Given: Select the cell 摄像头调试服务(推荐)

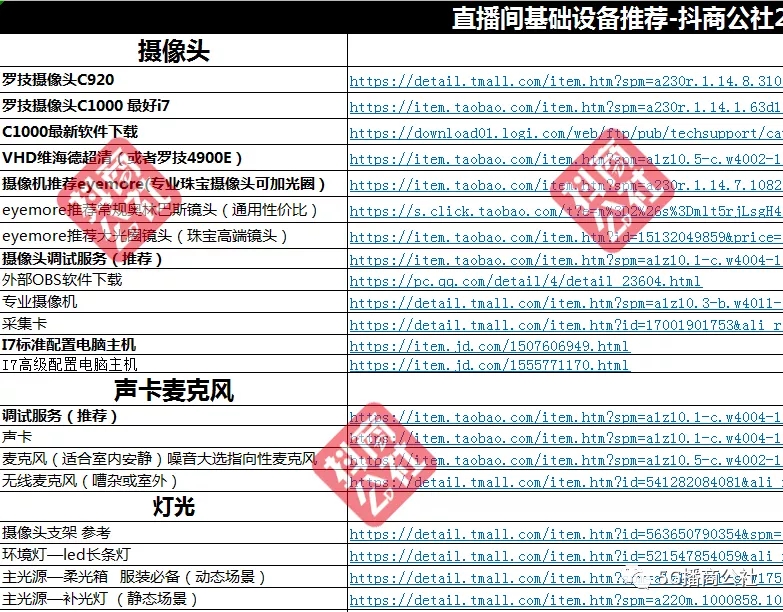Looking at the screenshot, I should click(173, 259).
